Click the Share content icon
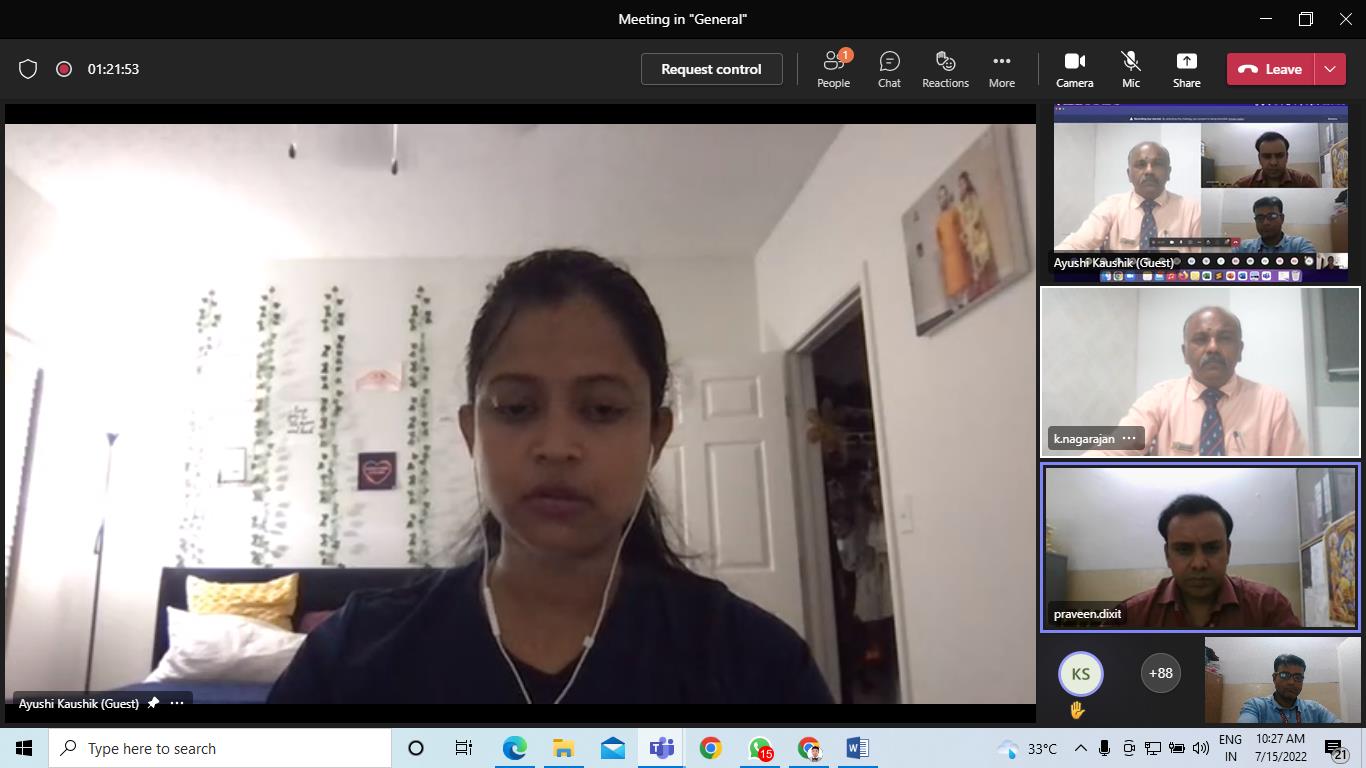 1186,69
